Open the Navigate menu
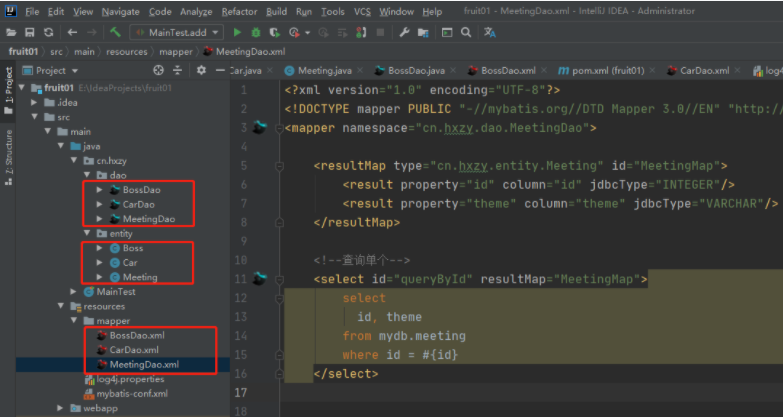This screenshot has height=417, width=783. (x=120, y=11)
